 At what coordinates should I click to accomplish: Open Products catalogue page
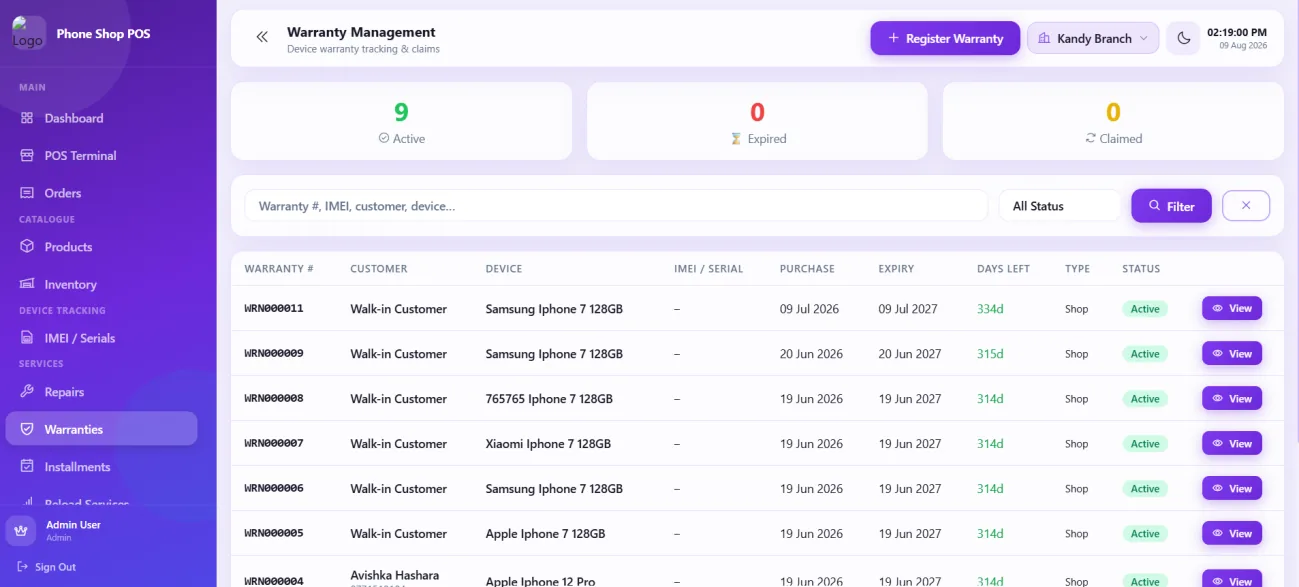[102, 247]
